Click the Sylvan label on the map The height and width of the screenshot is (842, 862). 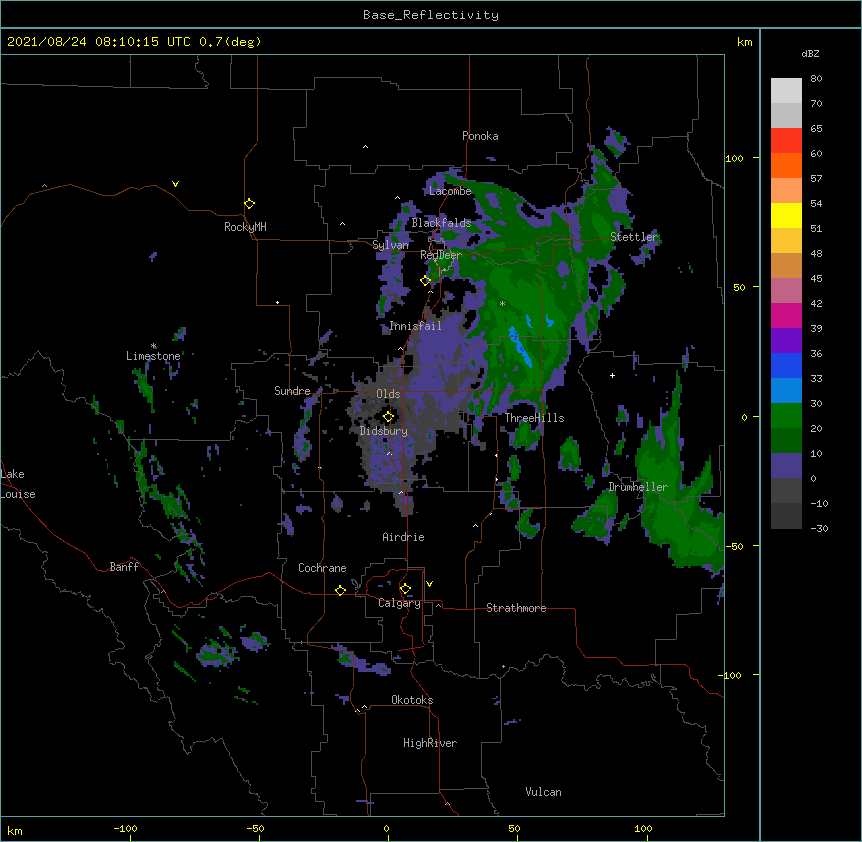(x=390, y=245)
